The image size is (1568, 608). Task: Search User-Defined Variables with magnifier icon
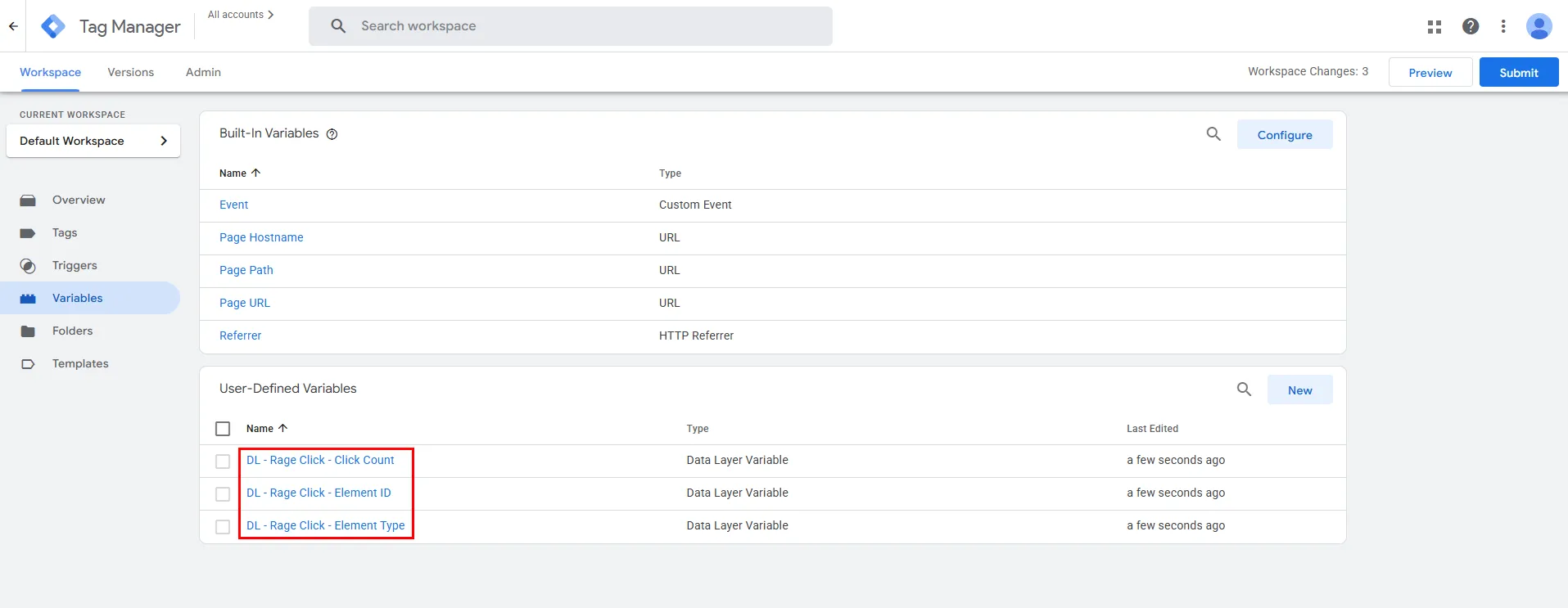click(1244, 390)
